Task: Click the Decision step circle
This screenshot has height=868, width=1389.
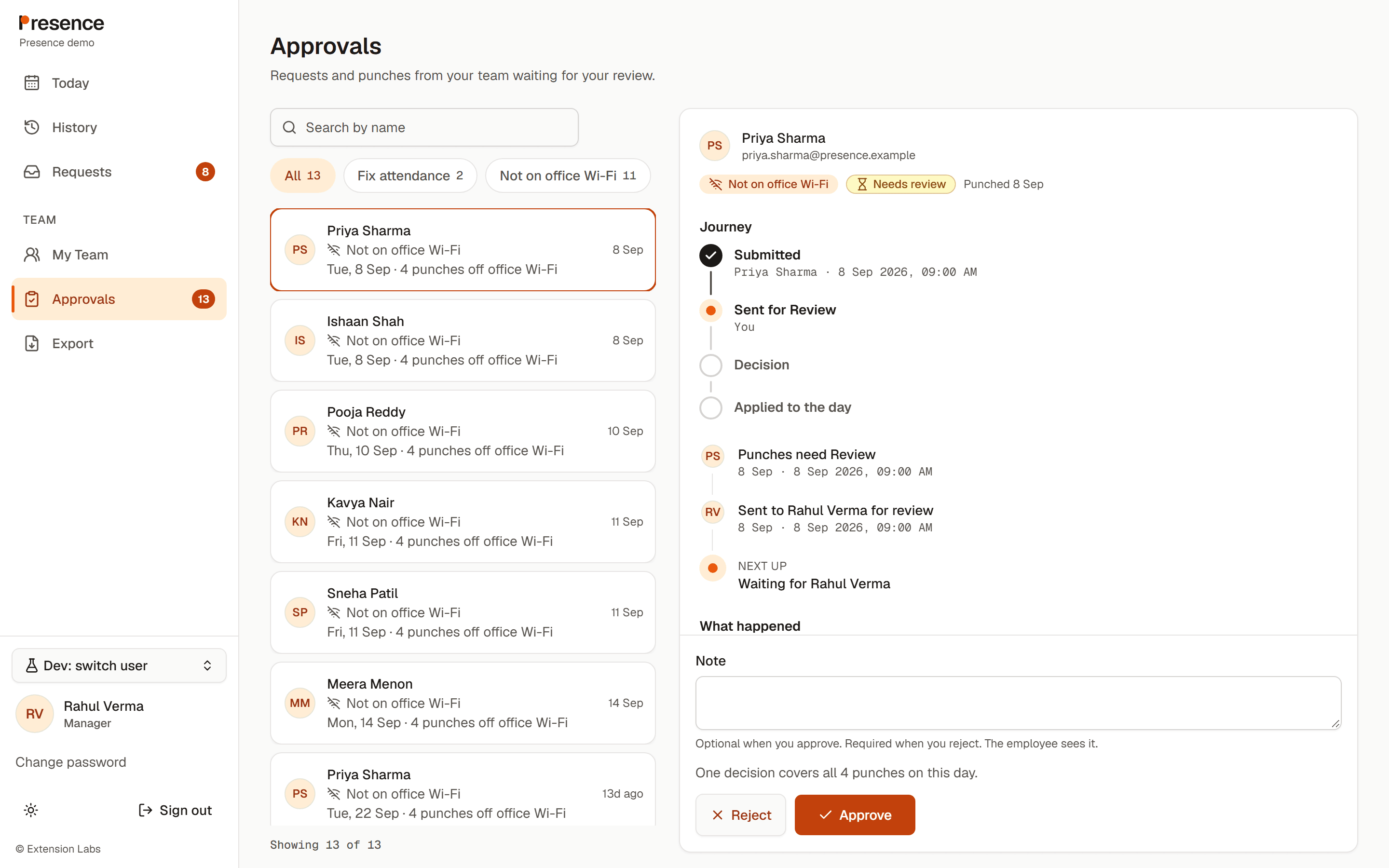Action: (x=710, y=365)
